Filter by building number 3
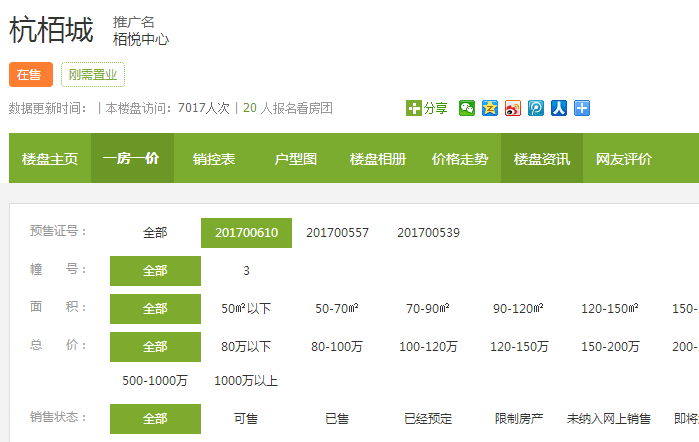699x442 pixels. click(246, 271)
